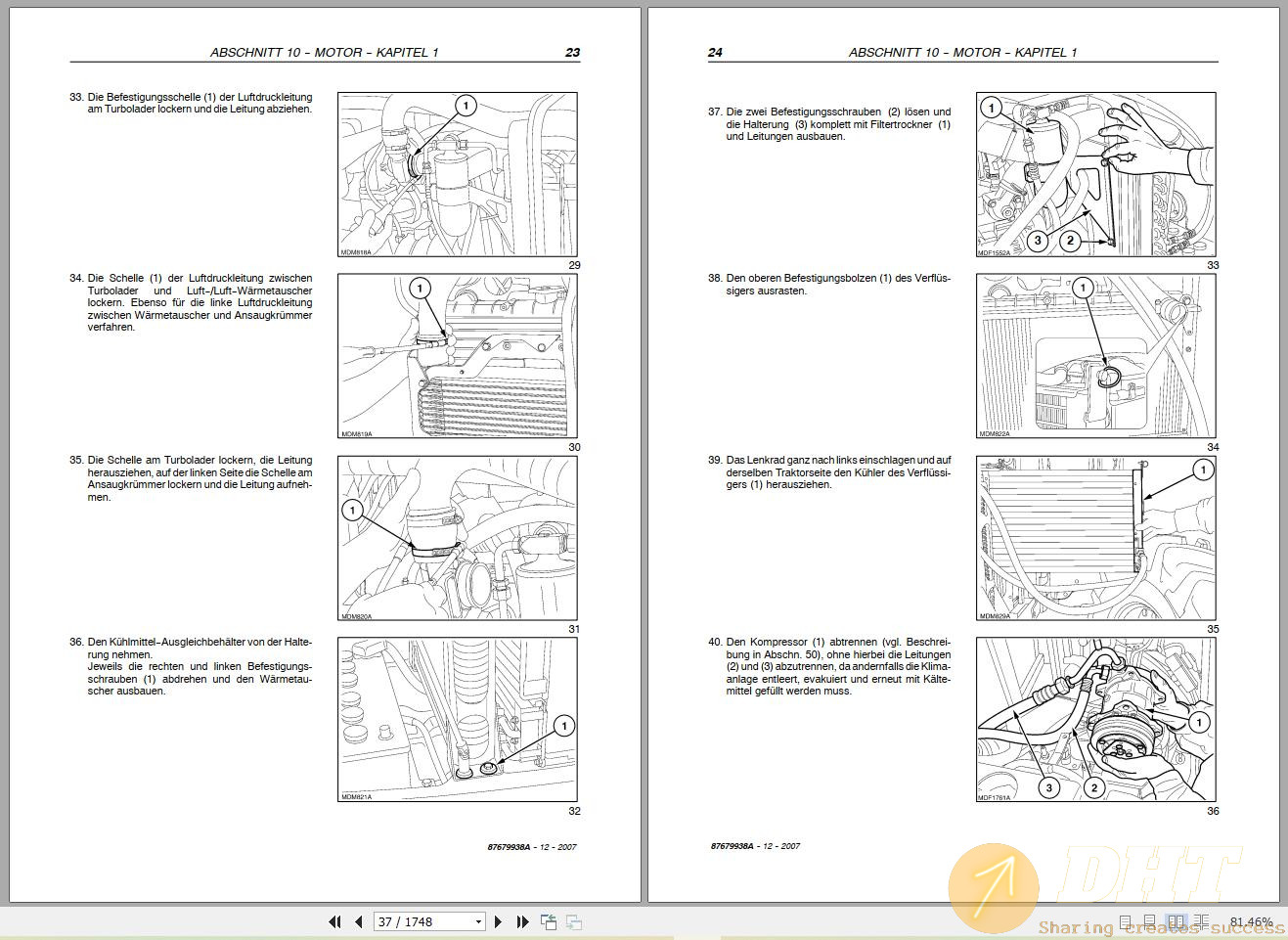Image resolution: width=1288 pixels, height=940 pixels.
Task: Click page 24 header ABSCHNITT 10 title
Action: click(x=962, y=53)
